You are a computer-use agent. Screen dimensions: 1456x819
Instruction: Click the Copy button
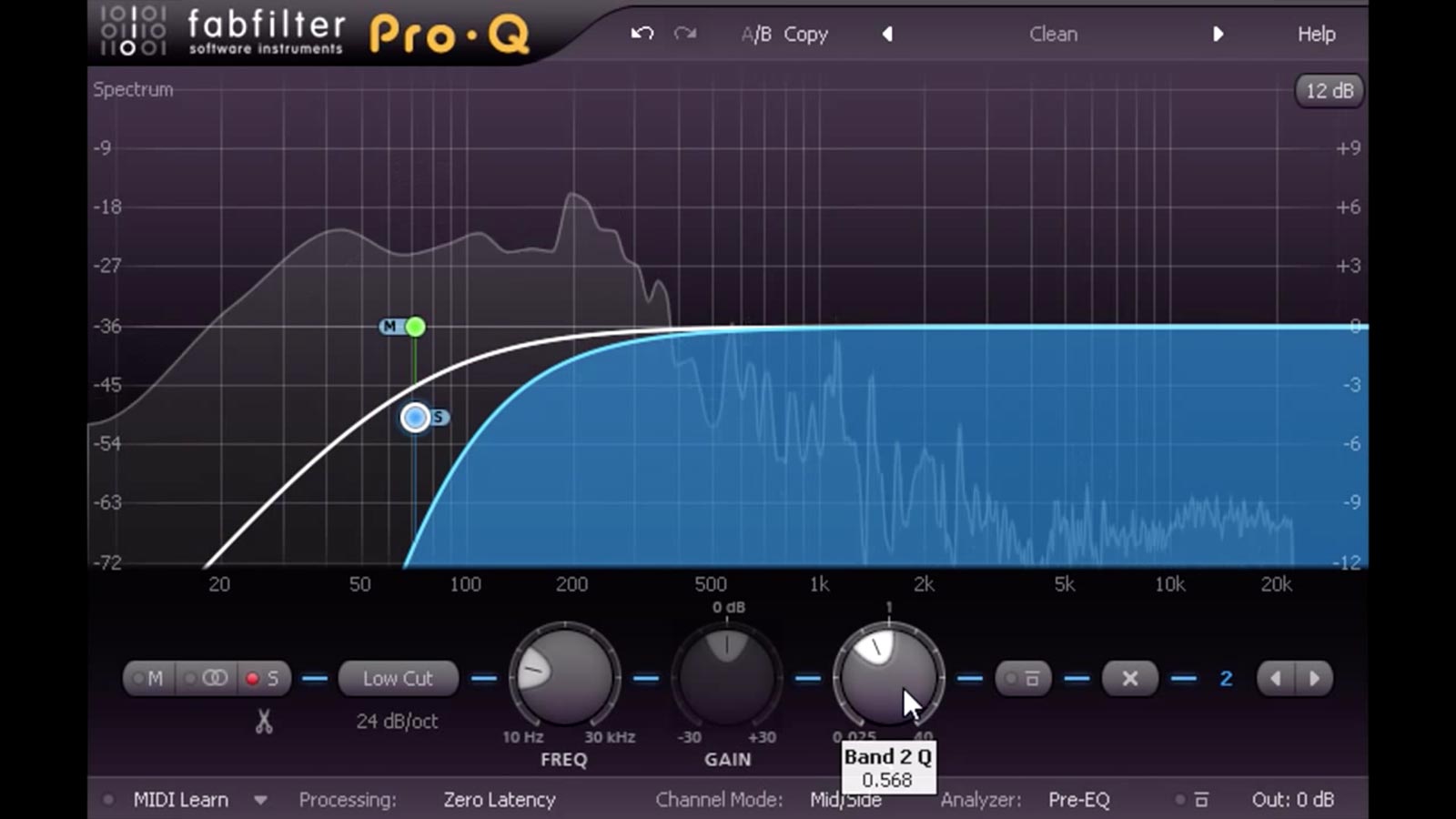coord(804,34)
